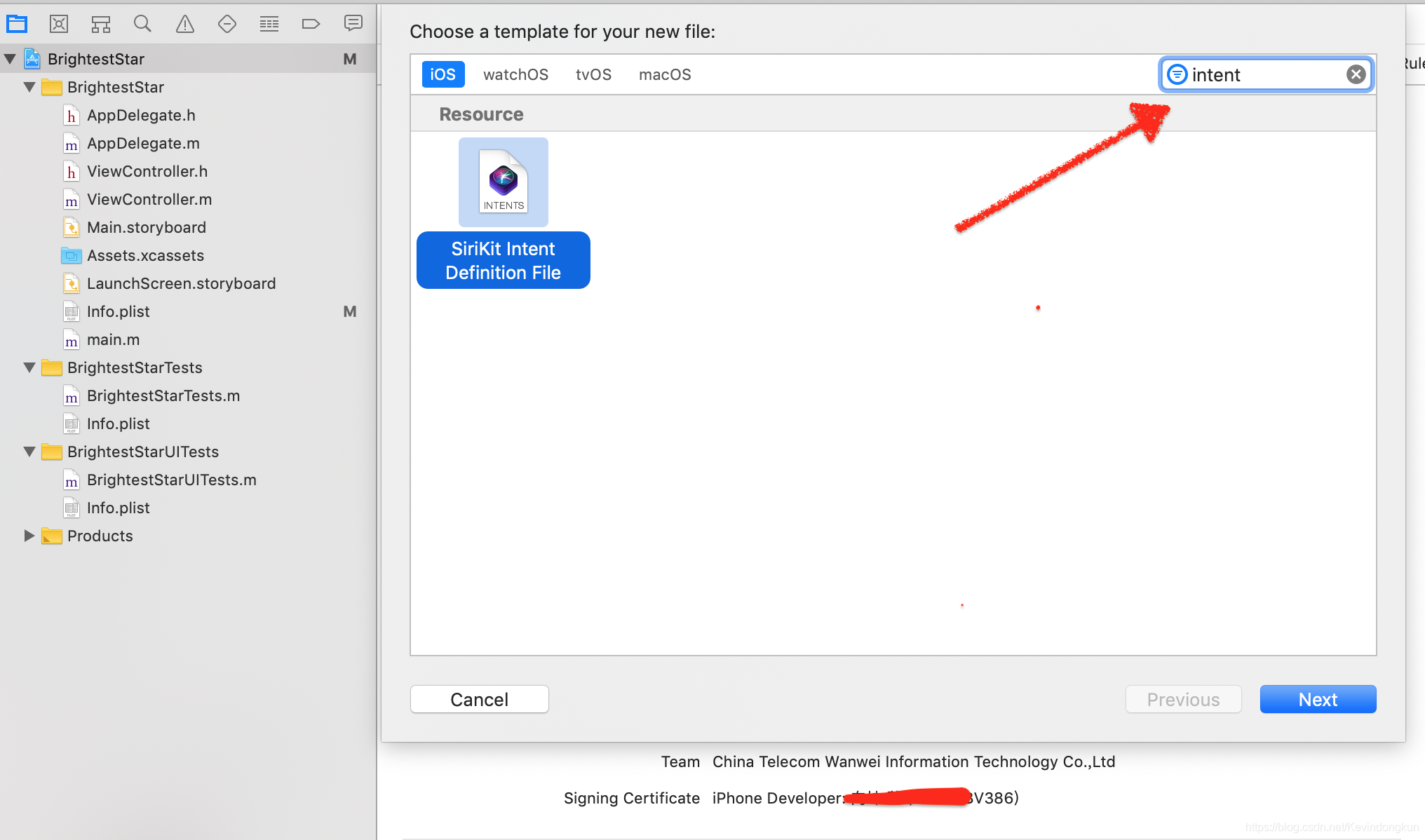
Task: Open the Breakpoint navigator icon
Action: point(311,25)
